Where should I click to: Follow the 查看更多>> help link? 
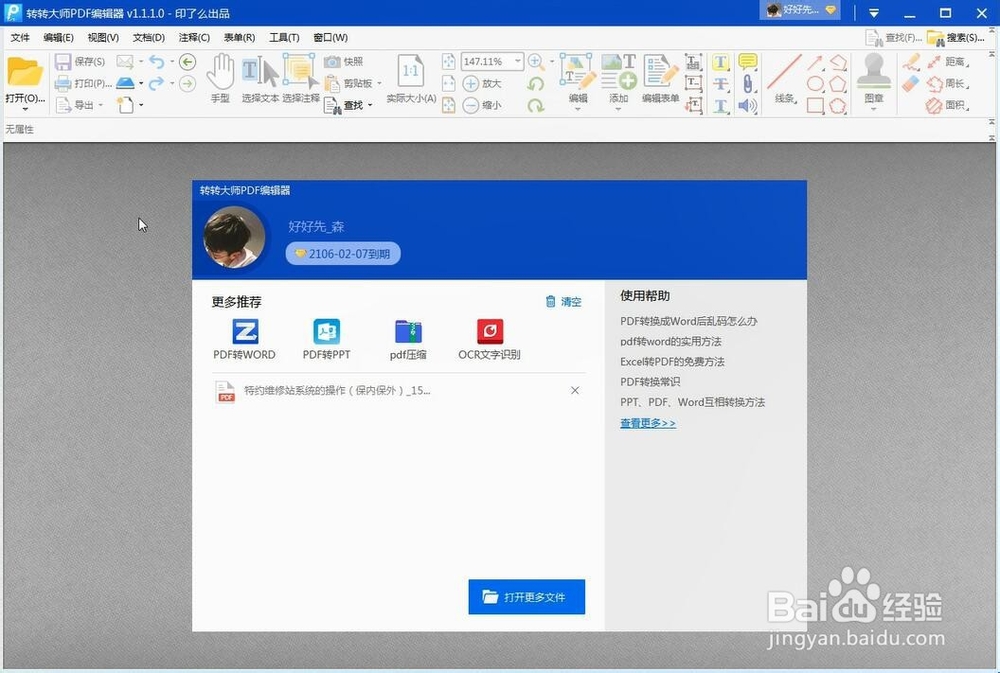coord(647,423)
